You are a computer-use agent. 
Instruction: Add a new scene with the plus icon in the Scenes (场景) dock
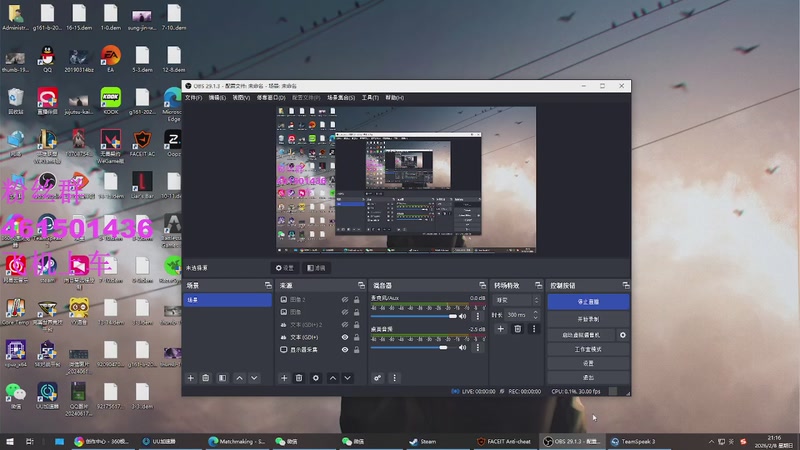190,378
